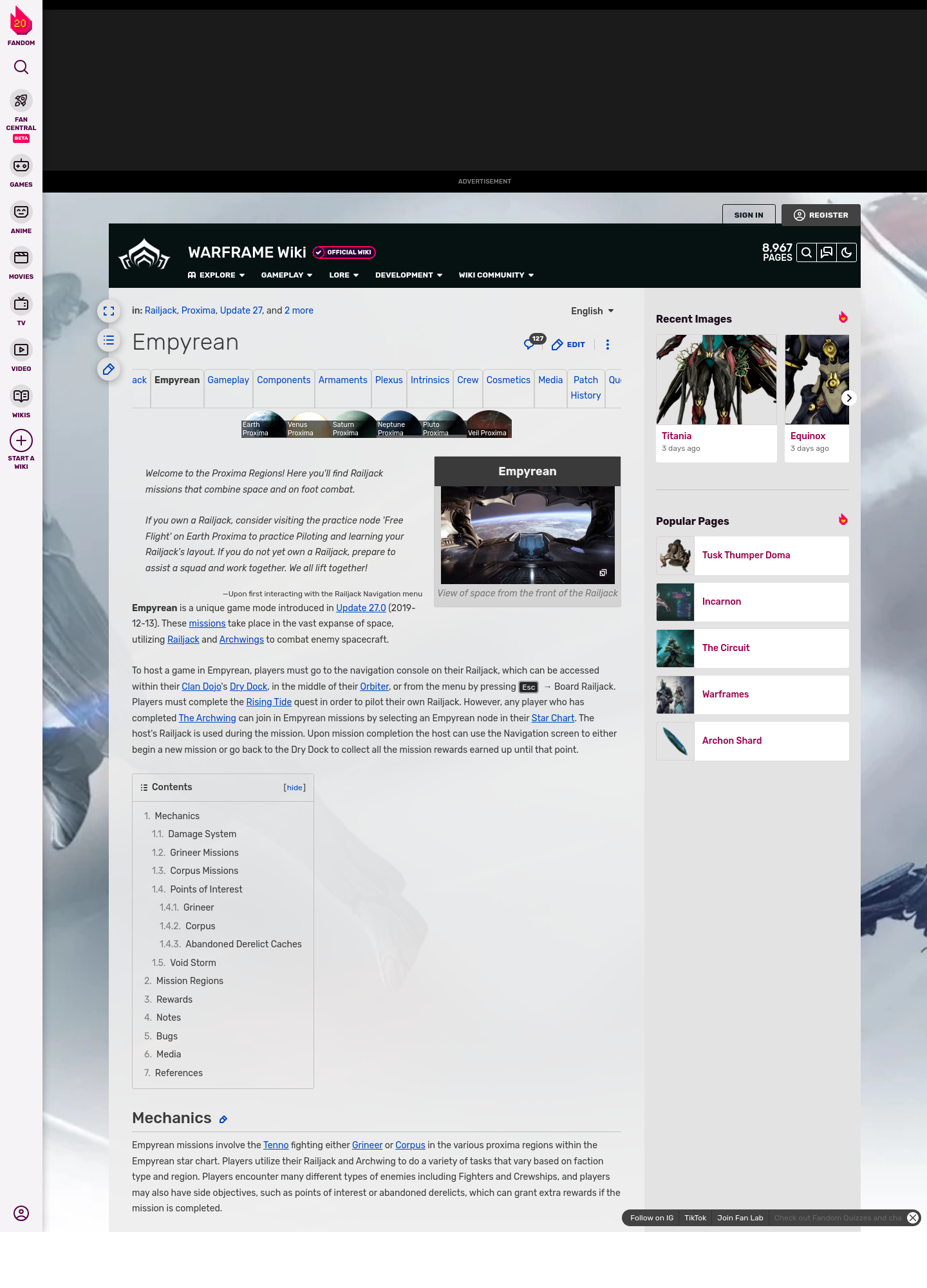Viewport: 927px width, 1288px height.
Task: Open the Titania recent image thumbnail
Action: (x=716, y=380)
